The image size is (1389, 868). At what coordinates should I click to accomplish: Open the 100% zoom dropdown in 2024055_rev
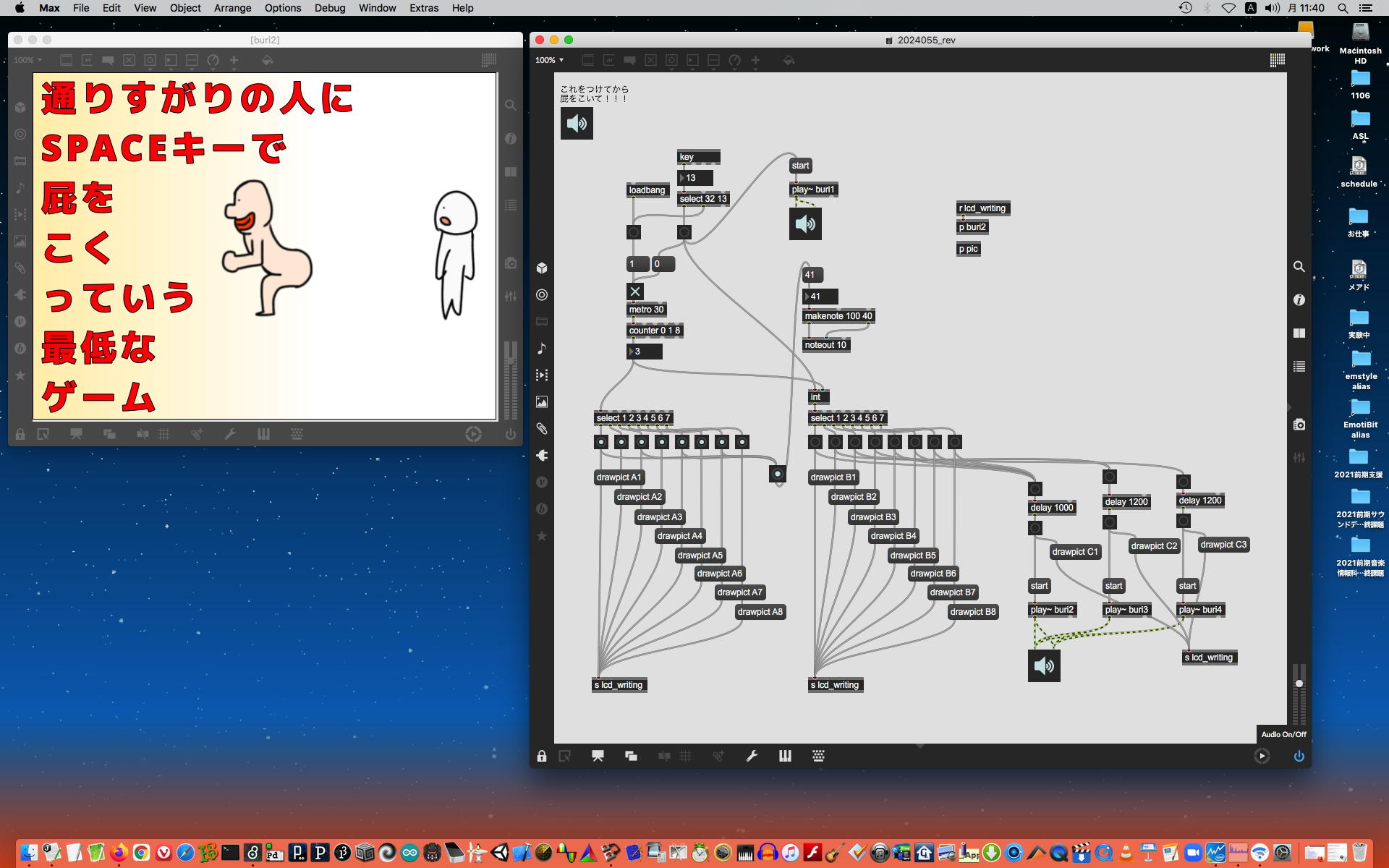tap(549, 60)
